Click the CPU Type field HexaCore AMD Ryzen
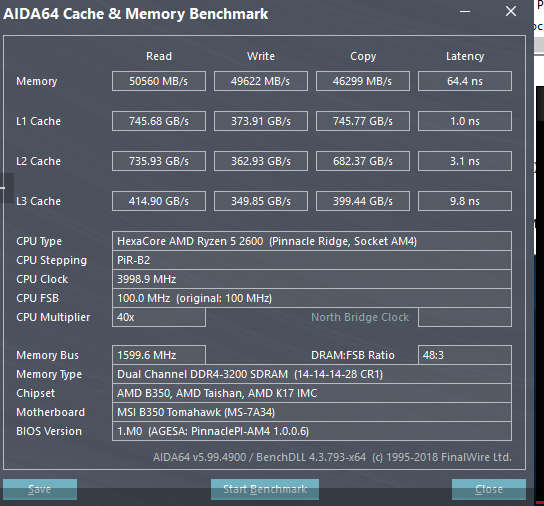 [x=312, y=241]
